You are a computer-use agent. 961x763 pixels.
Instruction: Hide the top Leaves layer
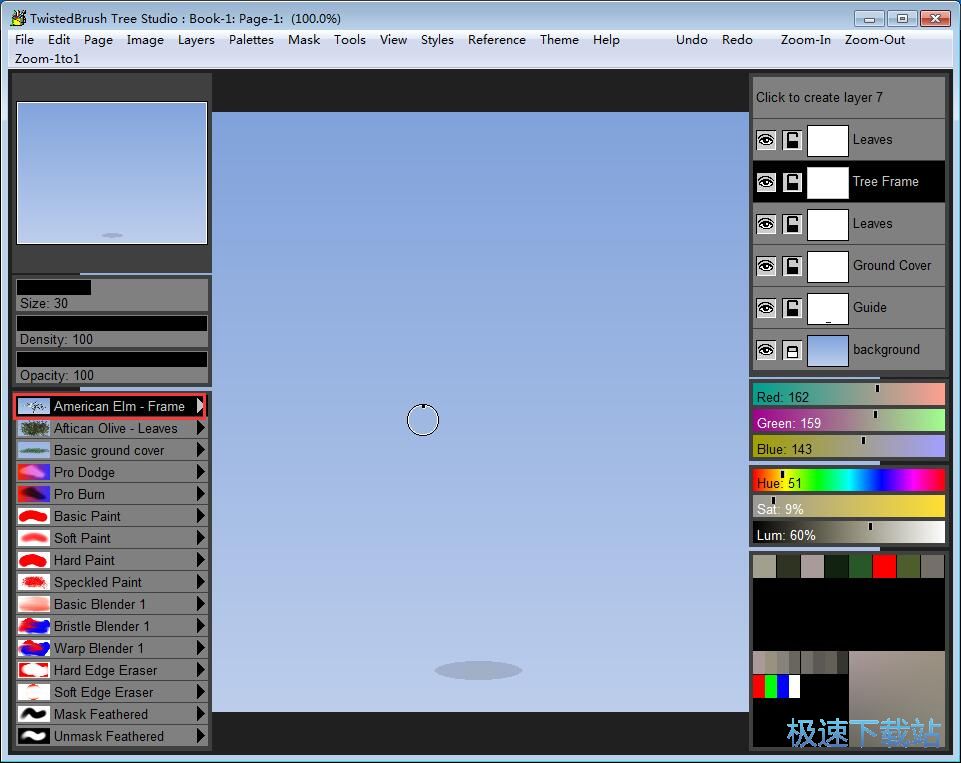tap(765, 140)
